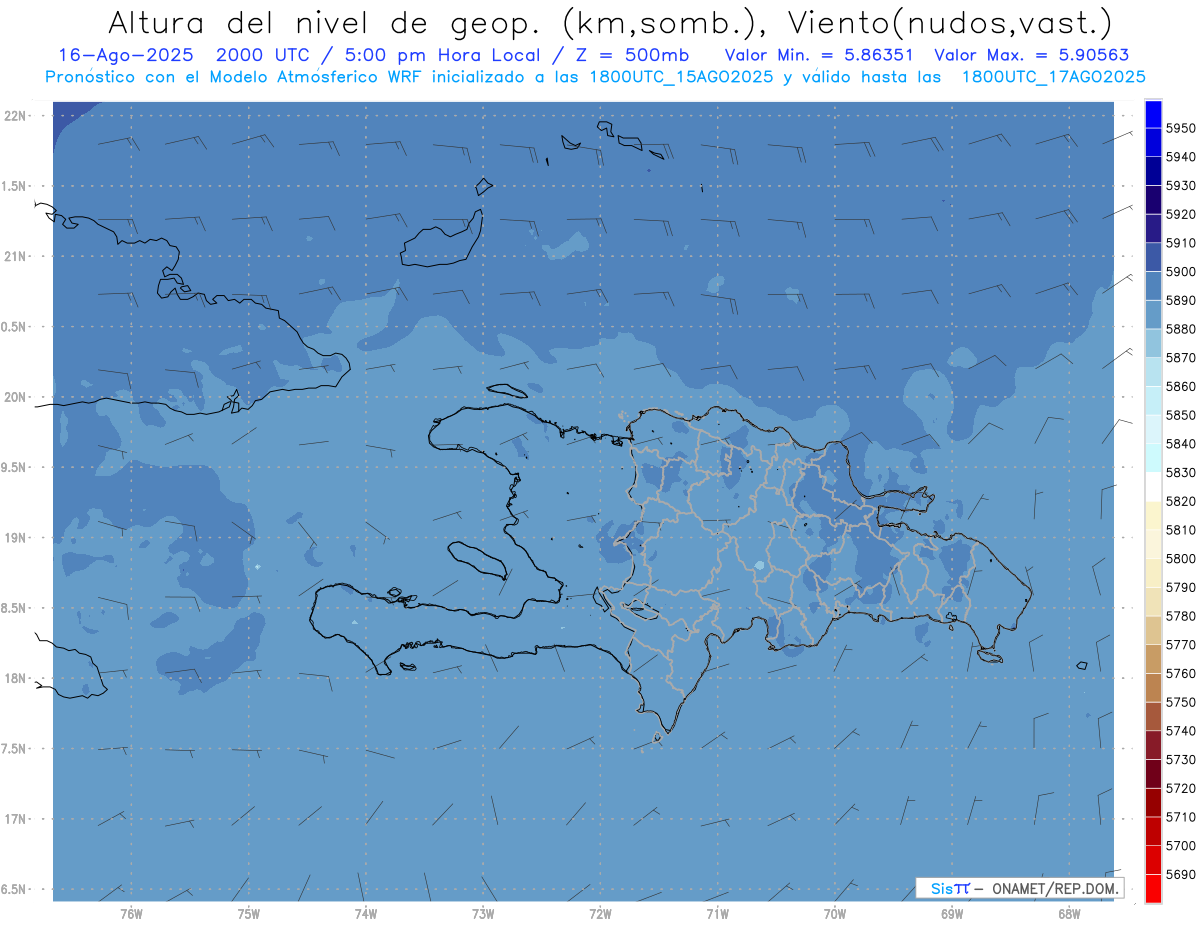Click the bright red swatch ending the color scale

coord(1153,888)
